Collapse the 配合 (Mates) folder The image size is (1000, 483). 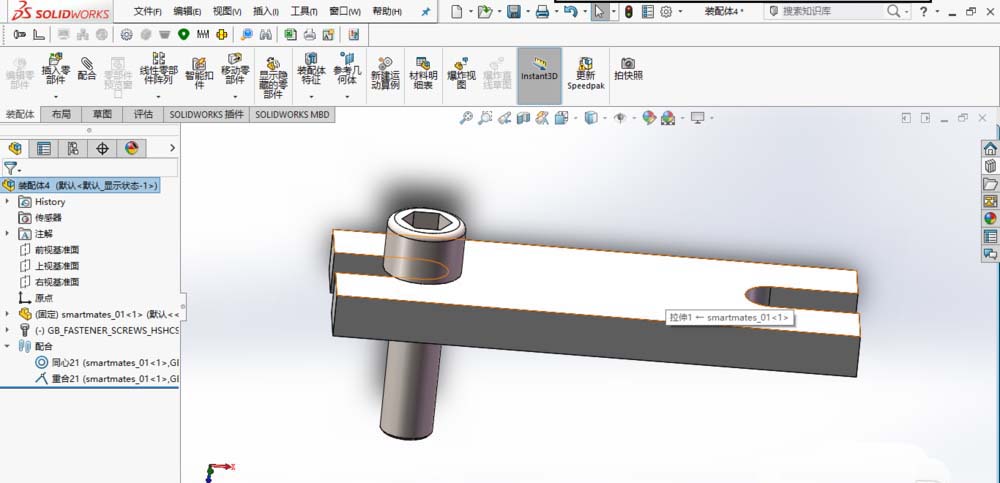click(x=7, y=346)
